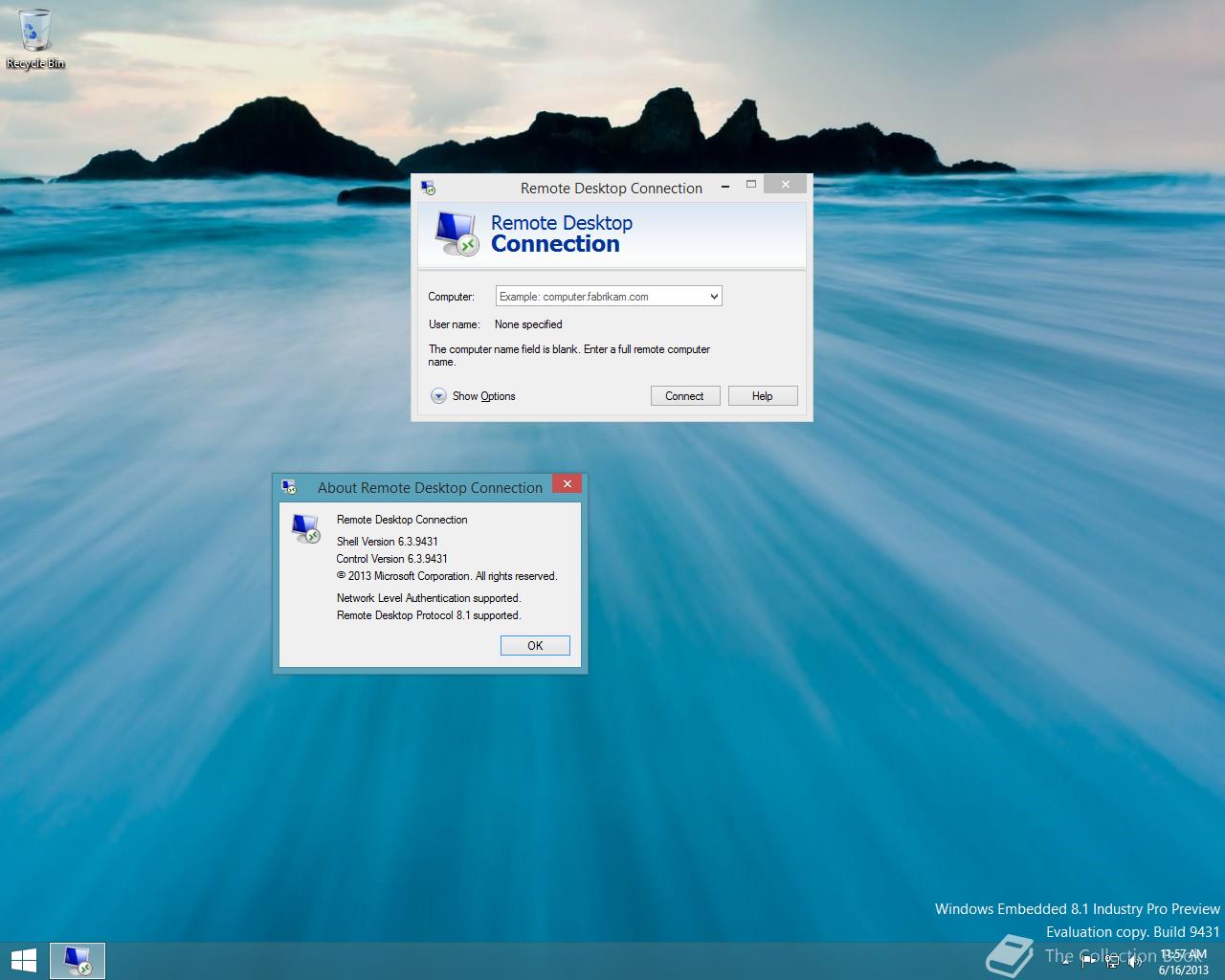Expand Show Options
1225x980 pixels.
473,396
